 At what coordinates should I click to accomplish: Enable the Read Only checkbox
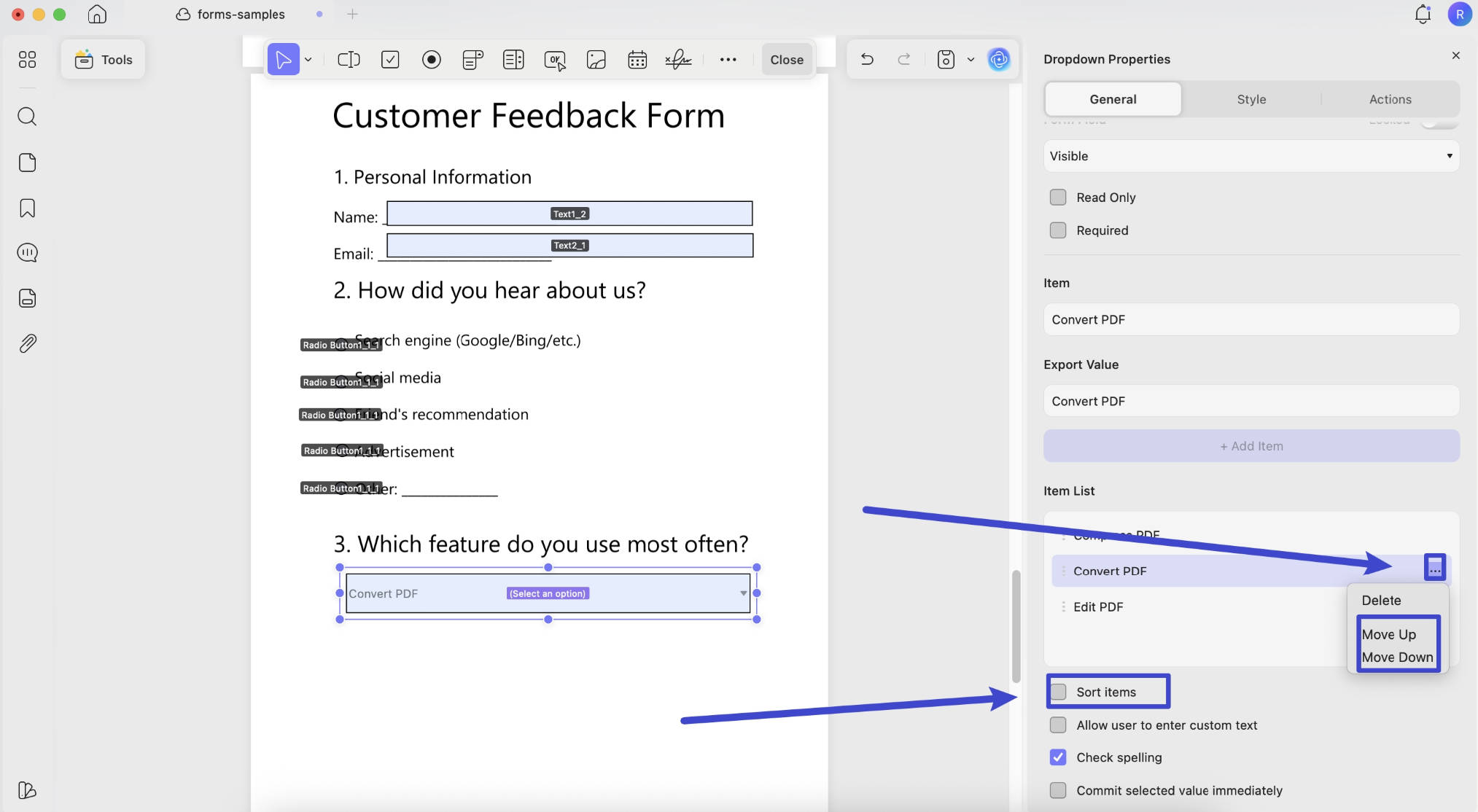pyautogui.click(x=1057, y=198)
